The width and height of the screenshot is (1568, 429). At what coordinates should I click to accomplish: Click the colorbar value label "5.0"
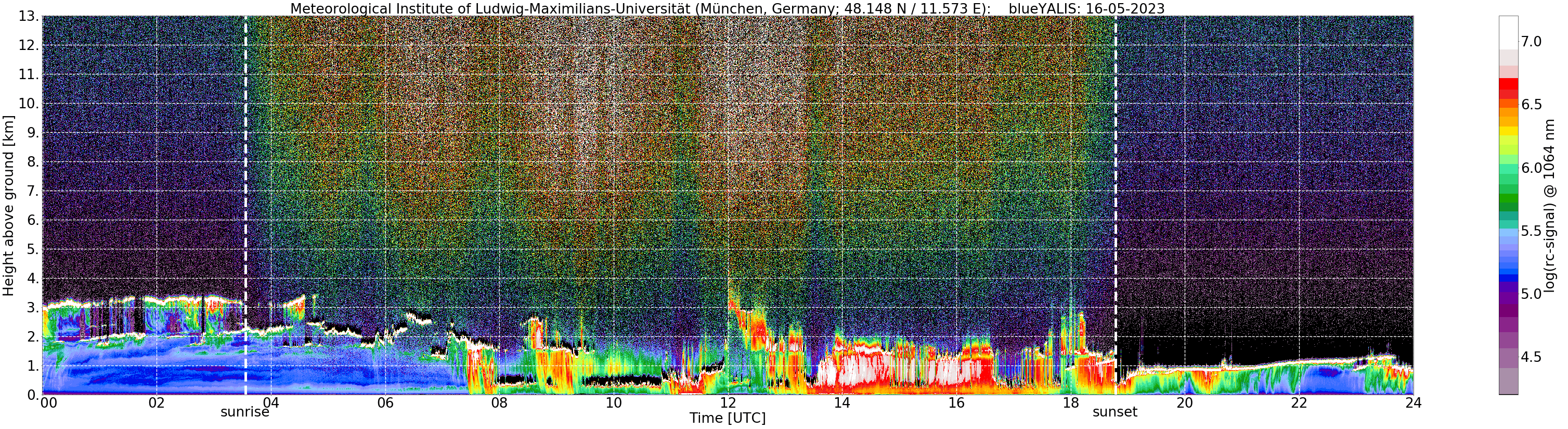tap(1532, 294)
